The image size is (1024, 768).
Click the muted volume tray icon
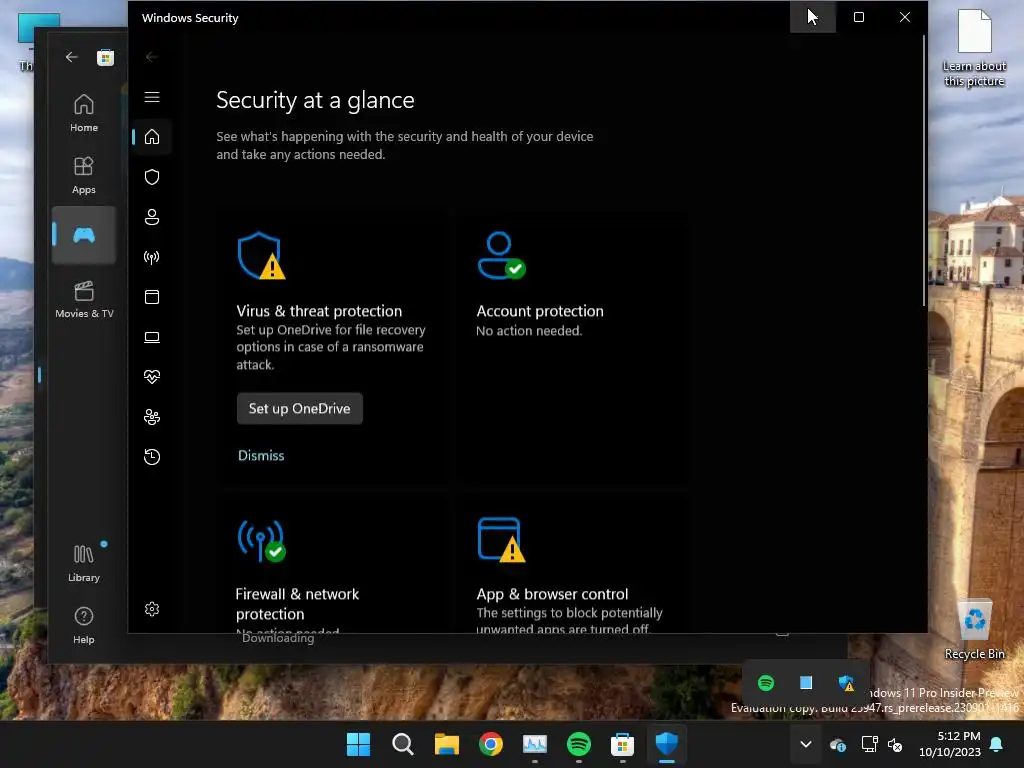(x=895, y=744)
